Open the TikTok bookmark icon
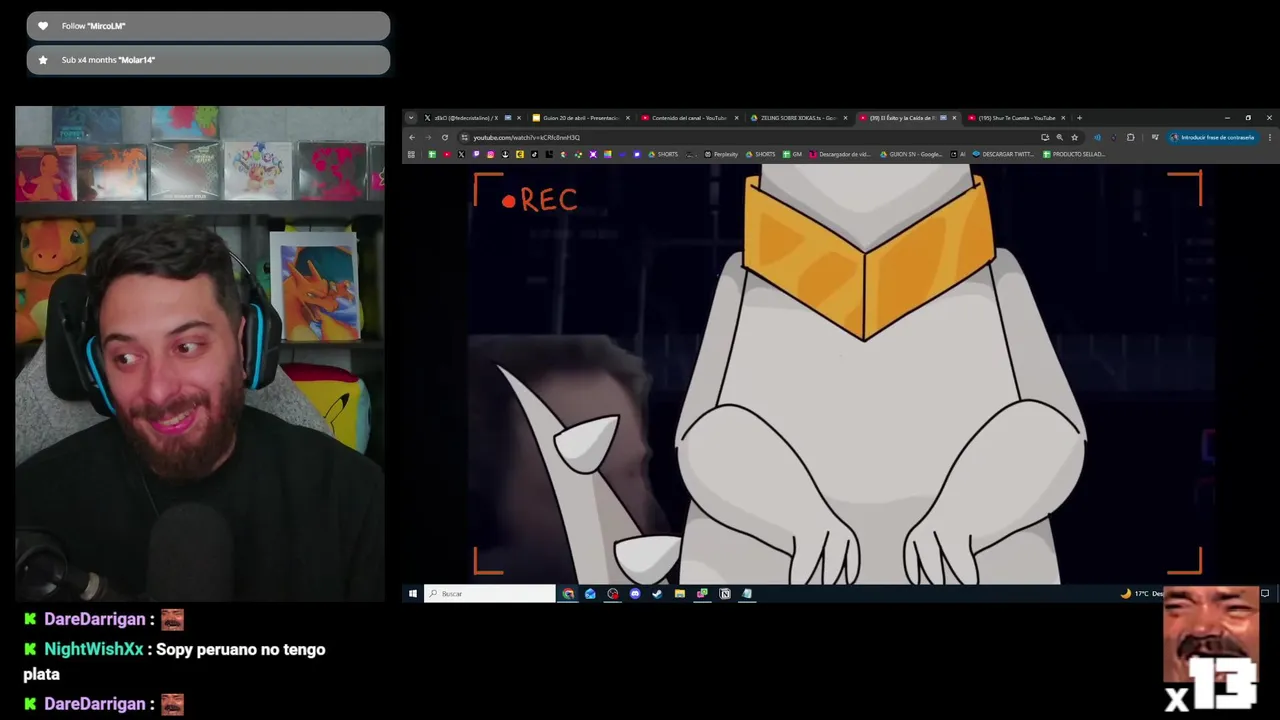Image resolution: width=1280 pixels, height=720 pixels. (534, 154)
